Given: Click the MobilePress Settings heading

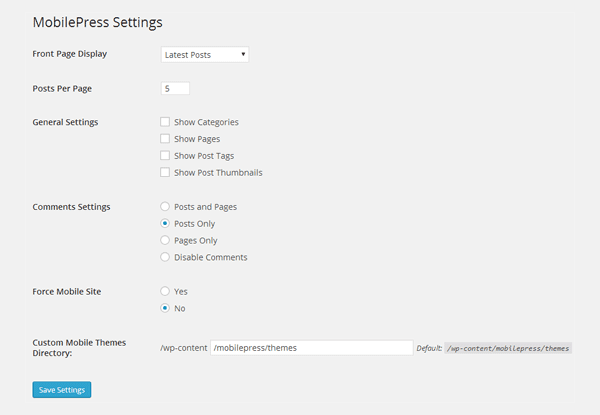Looking at the screenshot, I should pos(98,23).
